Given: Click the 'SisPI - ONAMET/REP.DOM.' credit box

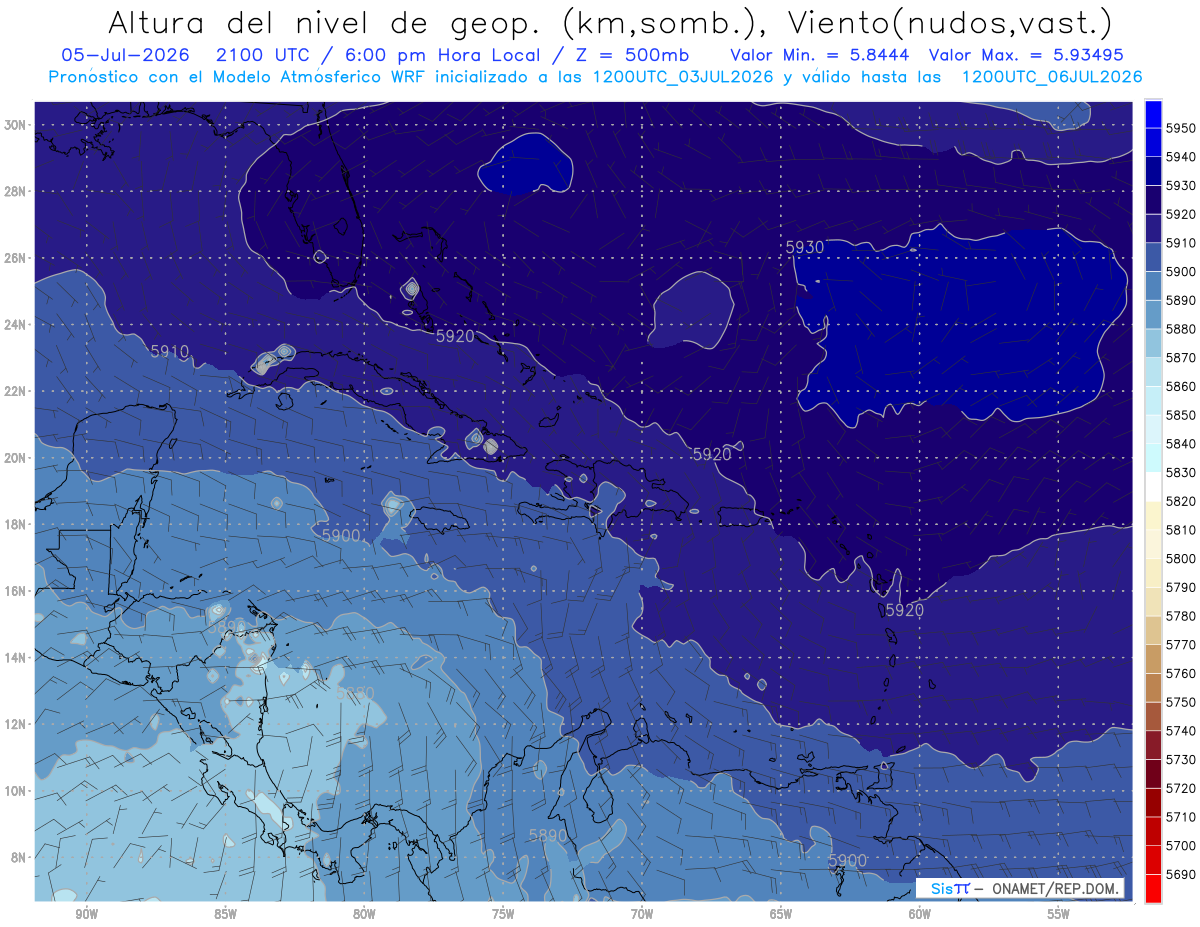Looking at the screenshot, I should 1020,888.
